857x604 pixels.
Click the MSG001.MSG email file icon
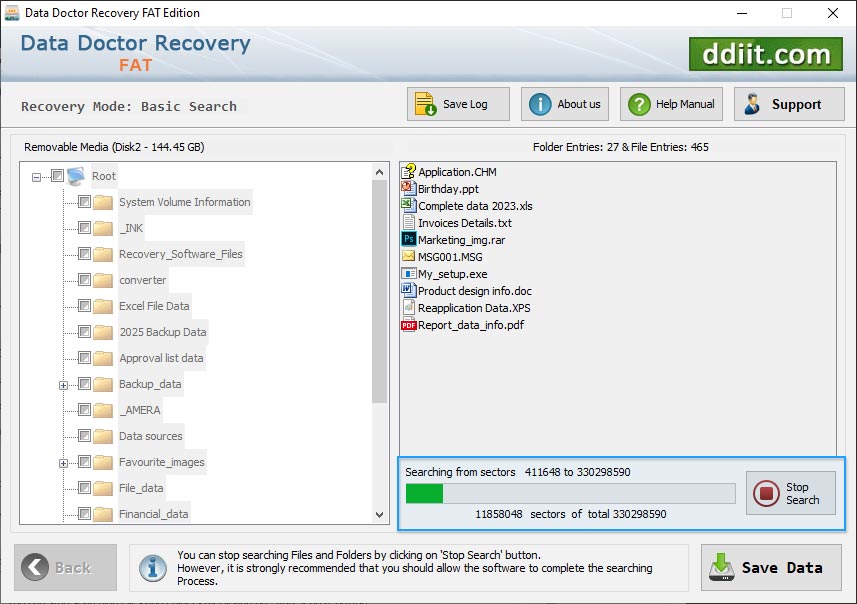[407, 256]
